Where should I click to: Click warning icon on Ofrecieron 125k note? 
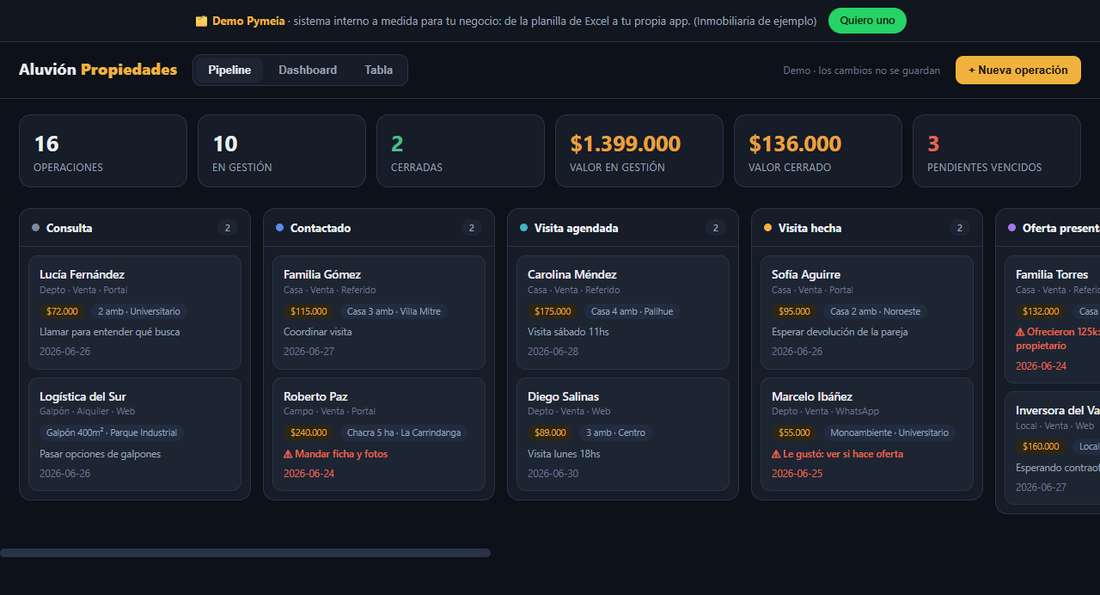(x=1020, y=332)
